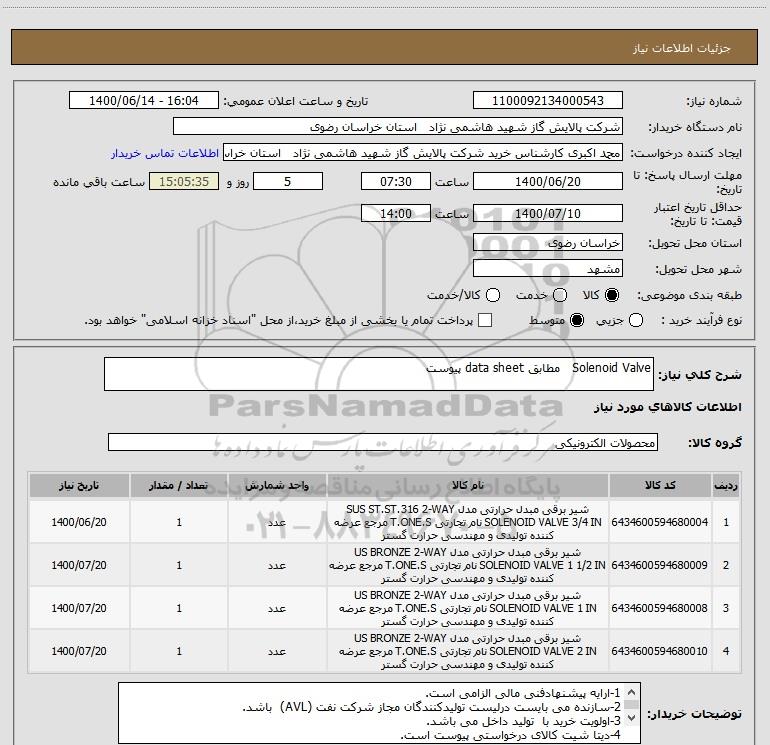Click the نام کالا column header
The height and width of the screenshot is (745, 770).
click(468, 486)
